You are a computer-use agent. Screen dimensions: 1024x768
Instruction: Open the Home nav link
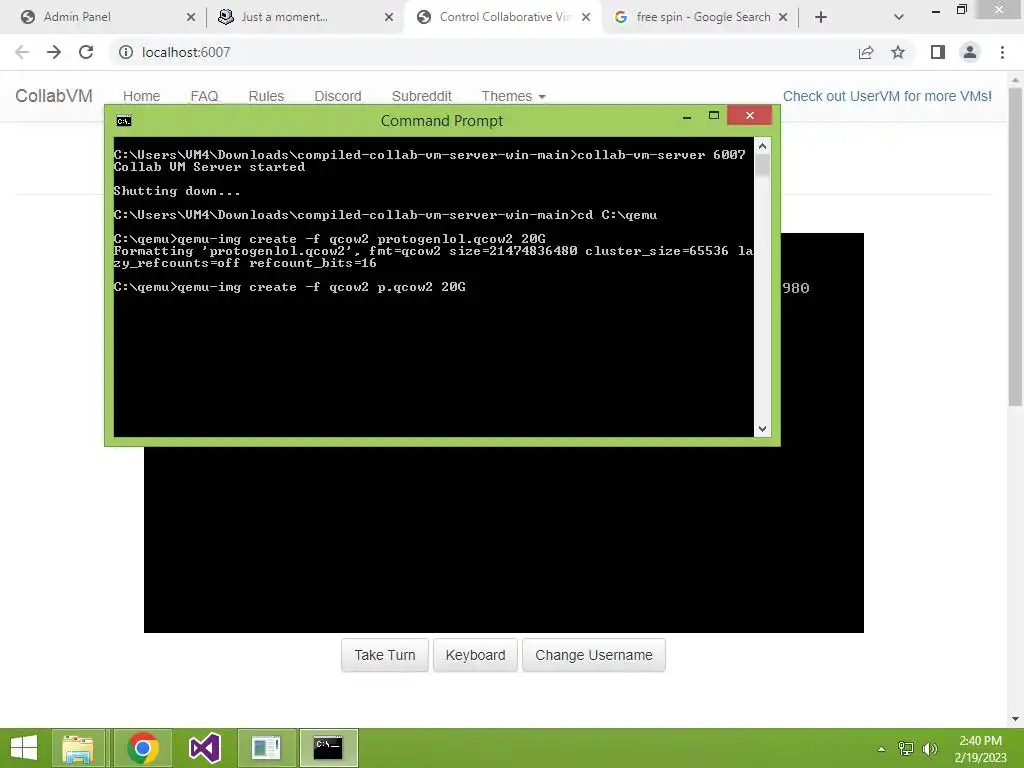141,96
